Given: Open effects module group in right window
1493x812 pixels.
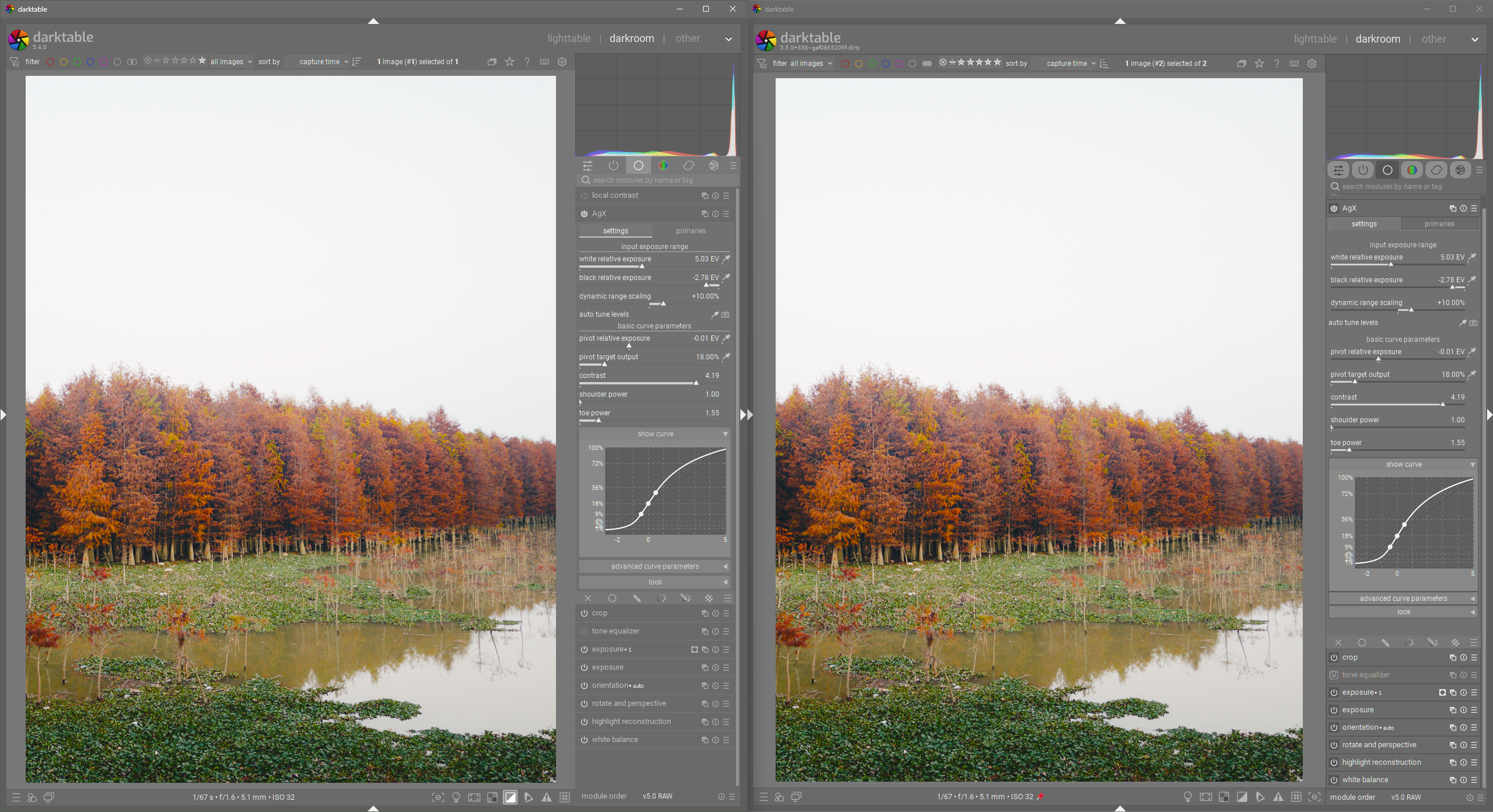Looking at the screenshot, I should pyautogui.click(x=1460, y=170).
